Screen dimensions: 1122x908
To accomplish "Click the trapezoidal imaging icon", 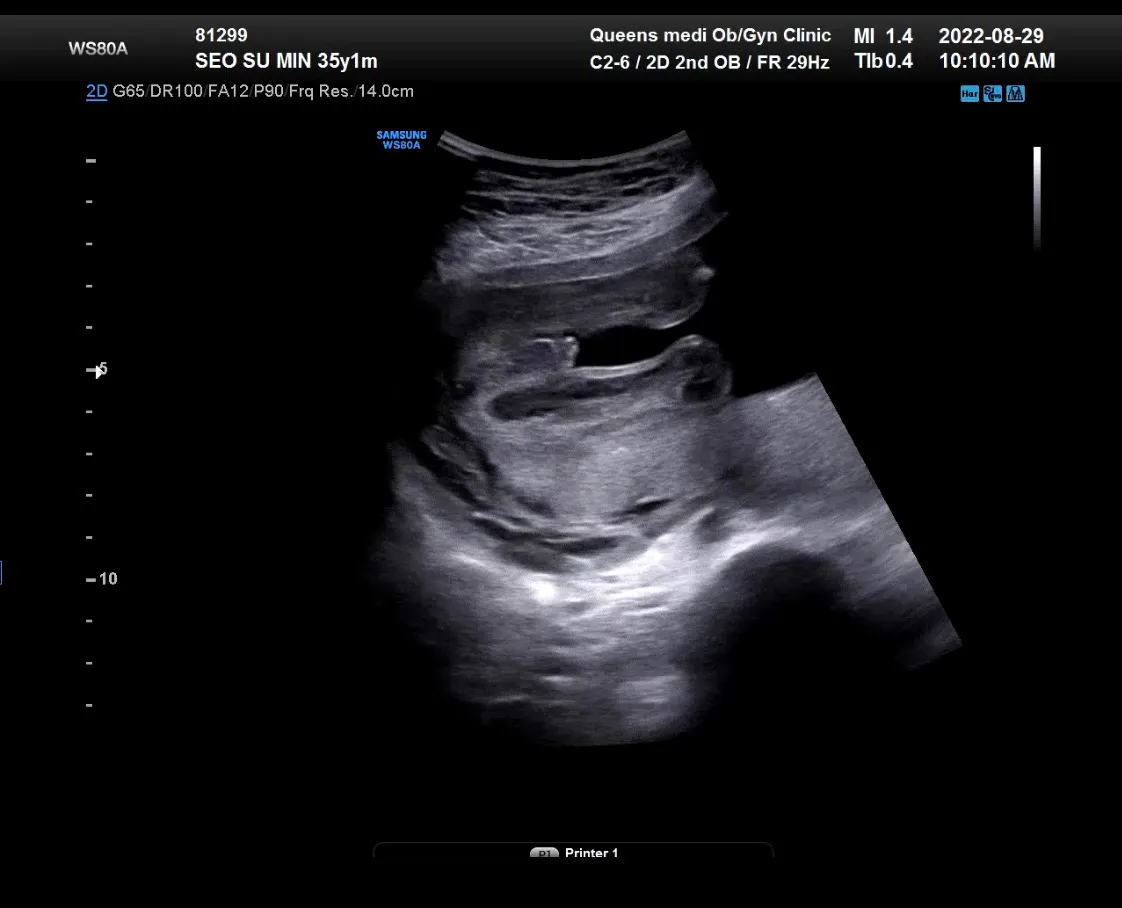I will click(1015, 94).
